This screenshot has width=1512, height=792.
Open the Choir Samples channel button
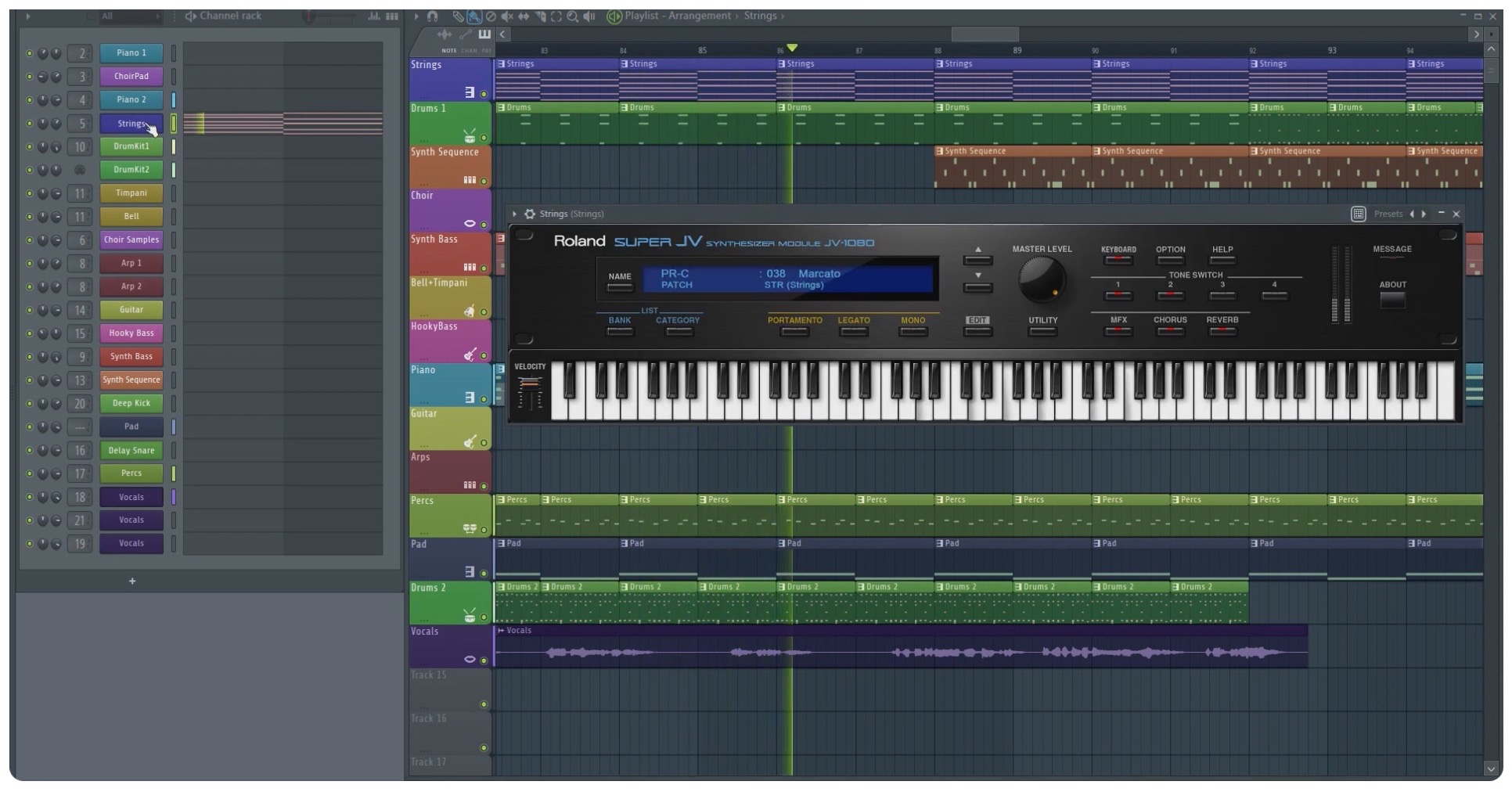point(131,239)
